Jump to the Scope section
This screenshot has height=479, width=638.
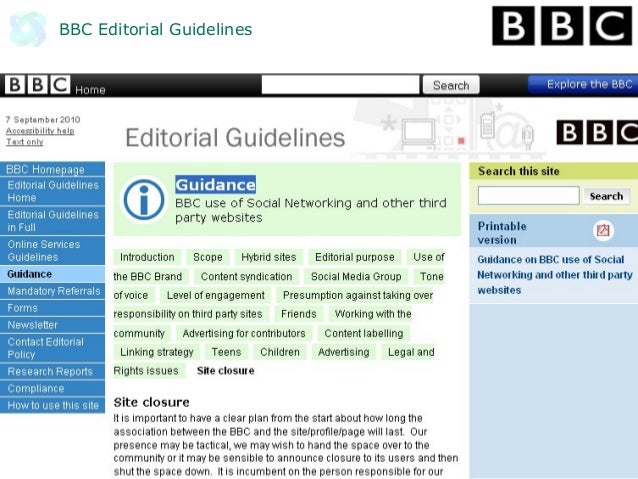tap(208, 257)
